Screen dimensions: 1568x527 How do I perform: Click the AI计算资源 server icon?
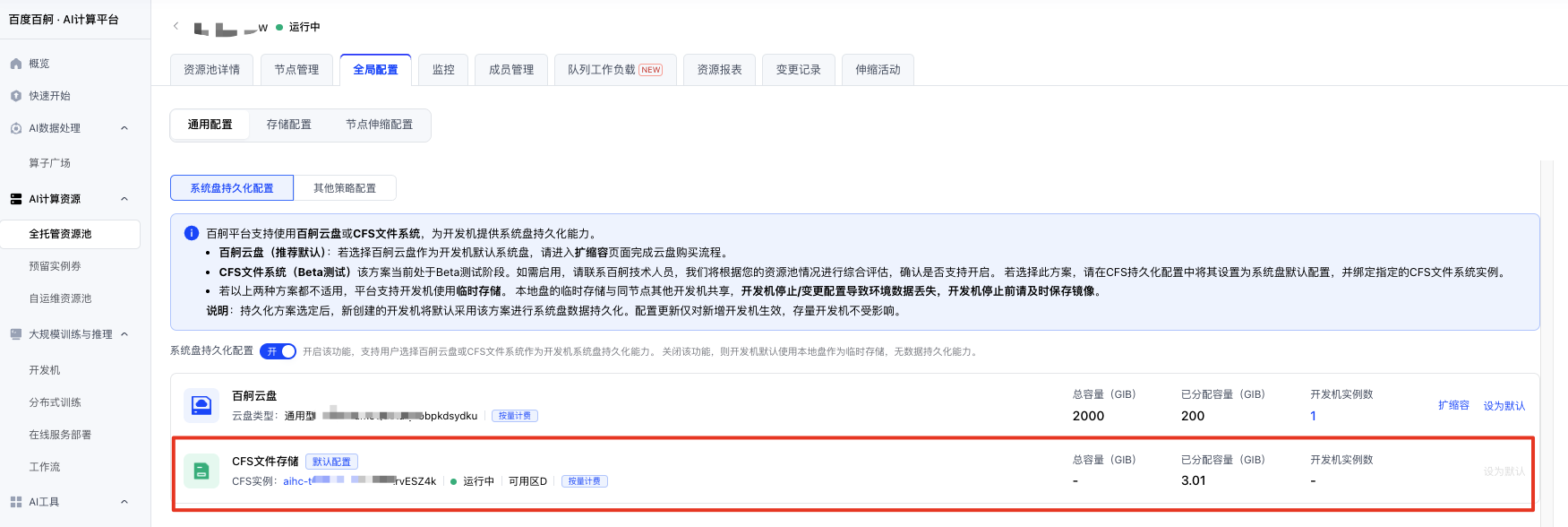click(x=16, y=199)
